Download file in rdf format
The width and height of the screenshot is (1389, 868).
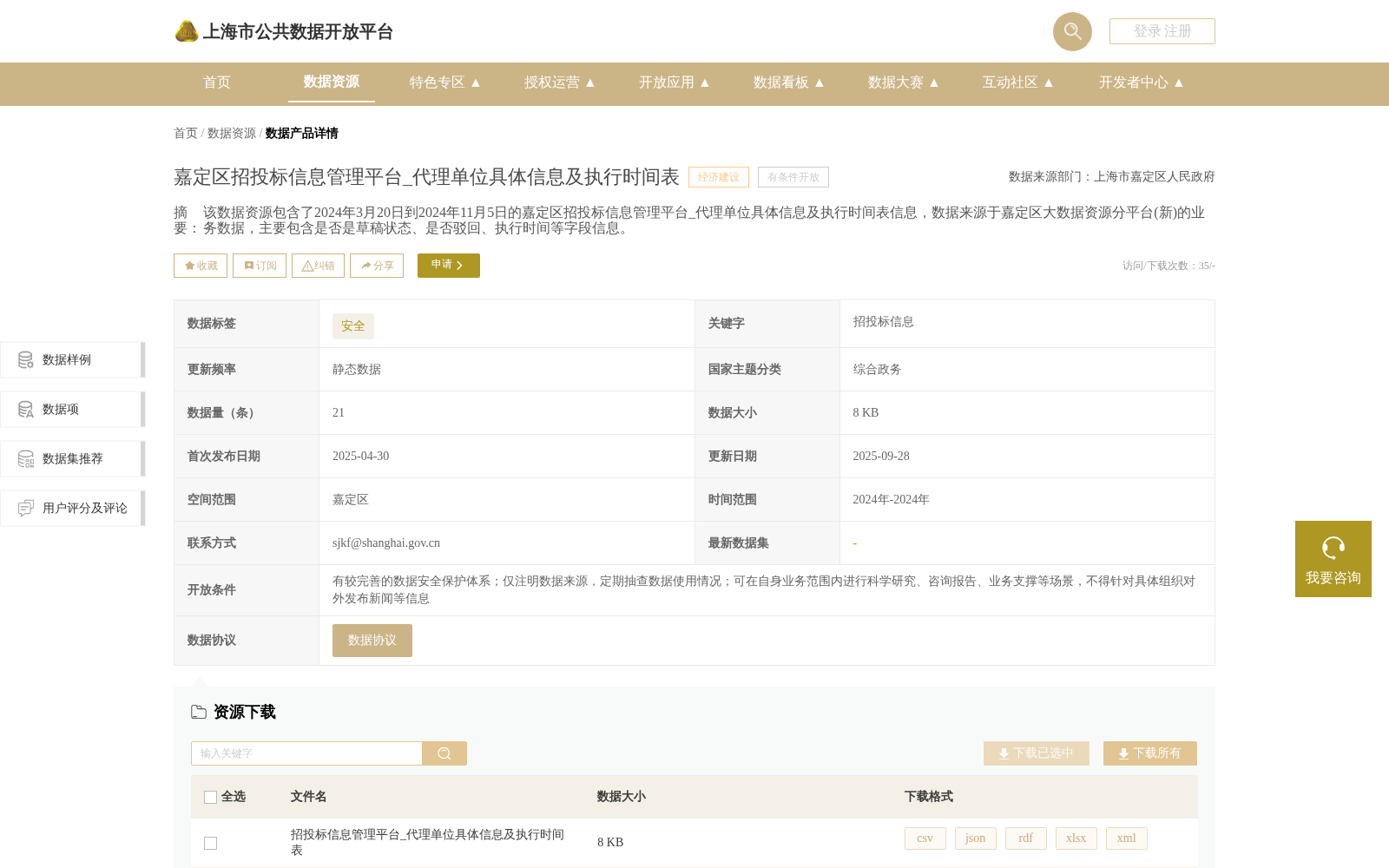pyautogui.click(x=1026, y=838)
